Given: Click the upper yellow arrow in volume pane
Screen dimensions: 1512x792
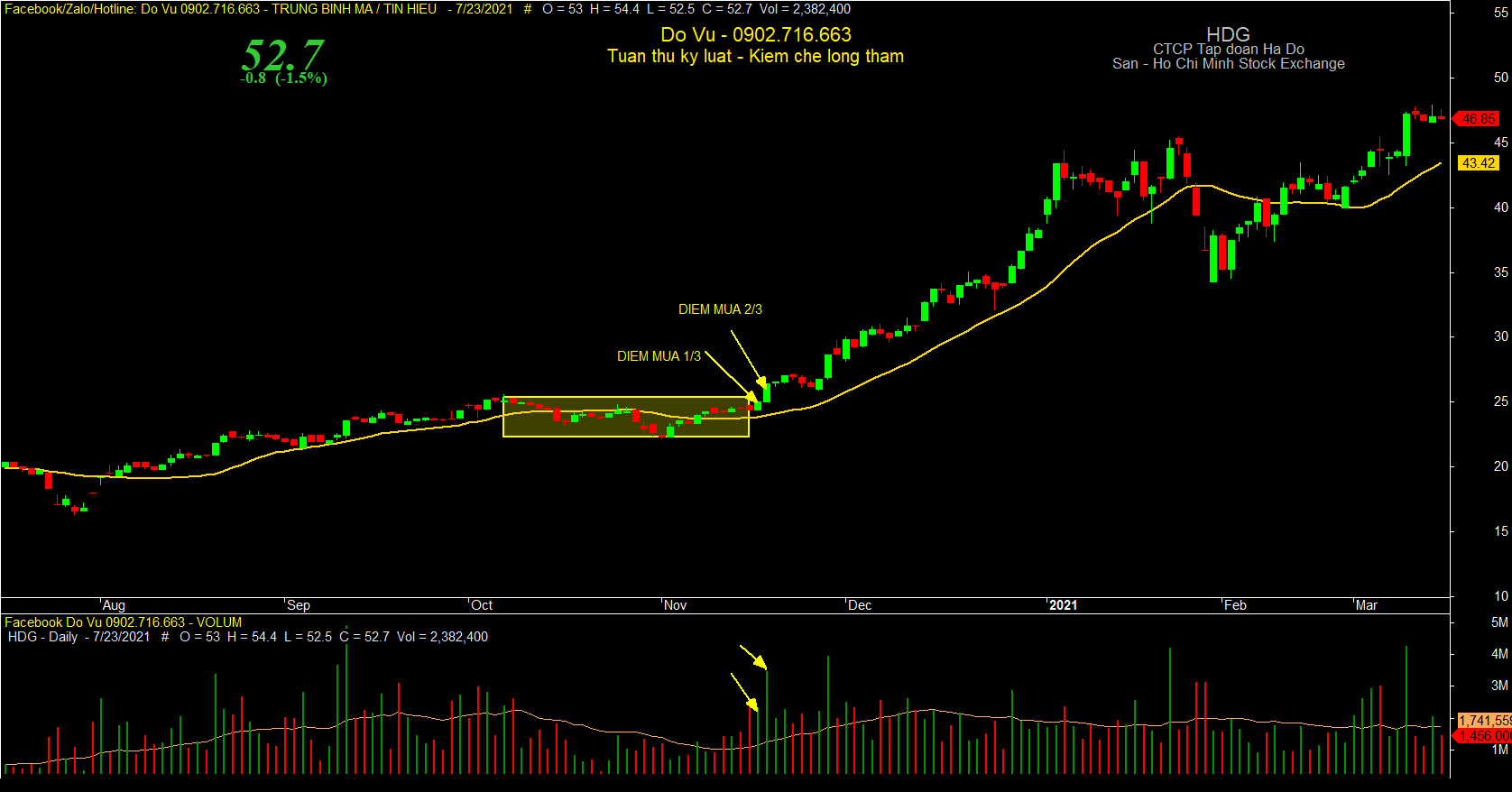Looking at the screenshot, I should (753, 658).
